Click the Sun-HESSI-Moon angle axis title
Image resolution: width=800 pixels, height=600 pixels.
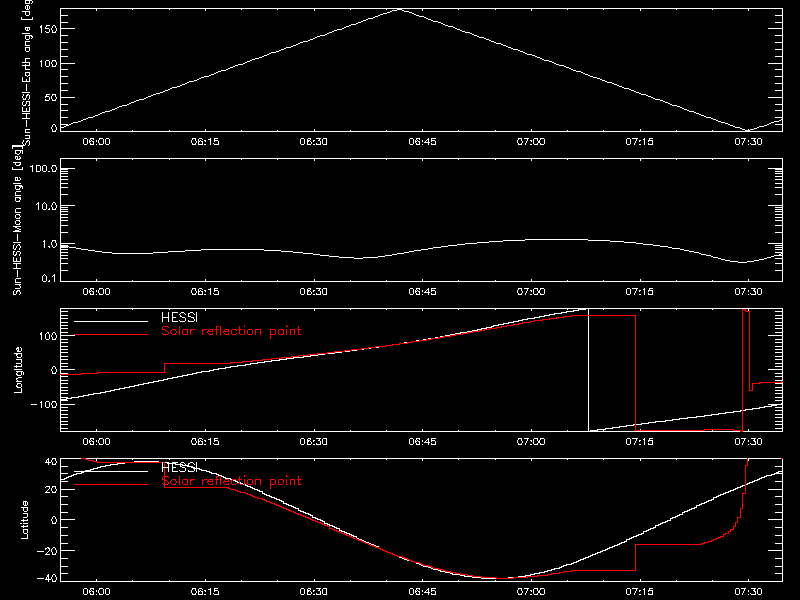[x=17, y=220]
